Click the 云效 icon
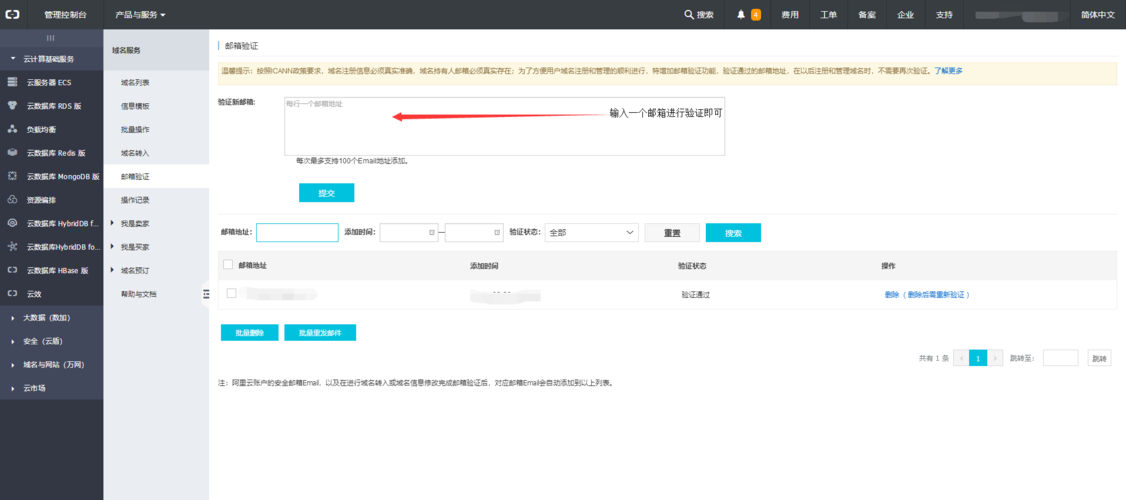This screenshot has height=500, width=1126. [x=12, y=293]
